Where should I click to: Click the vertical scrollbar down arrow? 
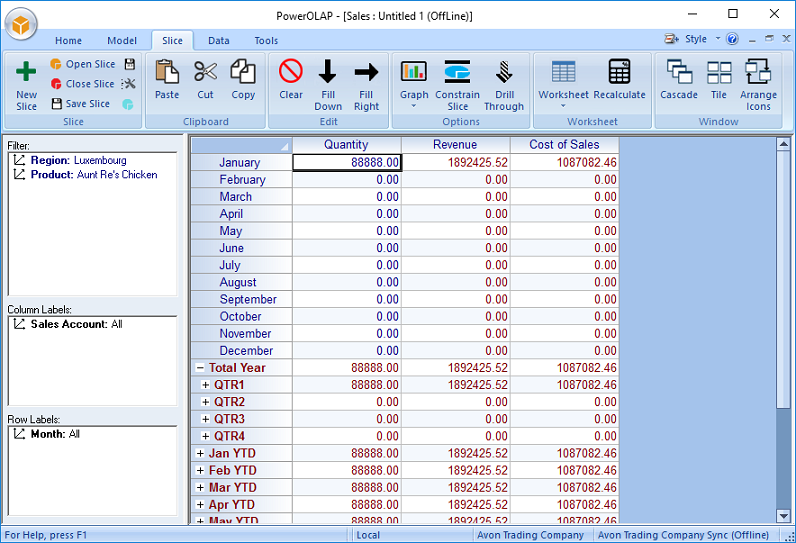pyautogui.click(x=783, y=516)
